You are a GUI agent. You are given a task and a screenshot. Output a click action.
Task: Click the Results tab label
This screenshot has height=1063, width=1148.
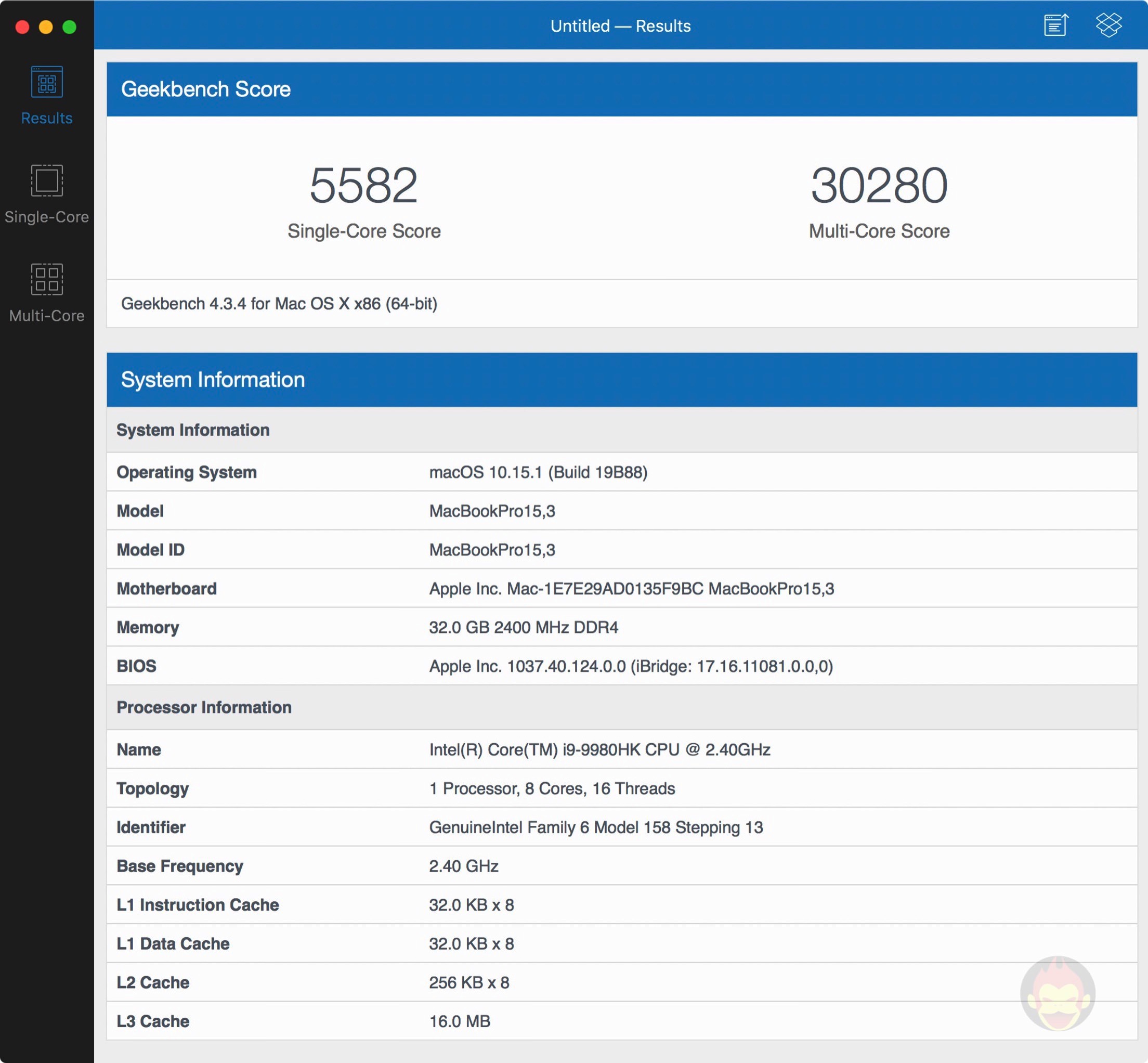pyautogui.click(x=47, y=118)
